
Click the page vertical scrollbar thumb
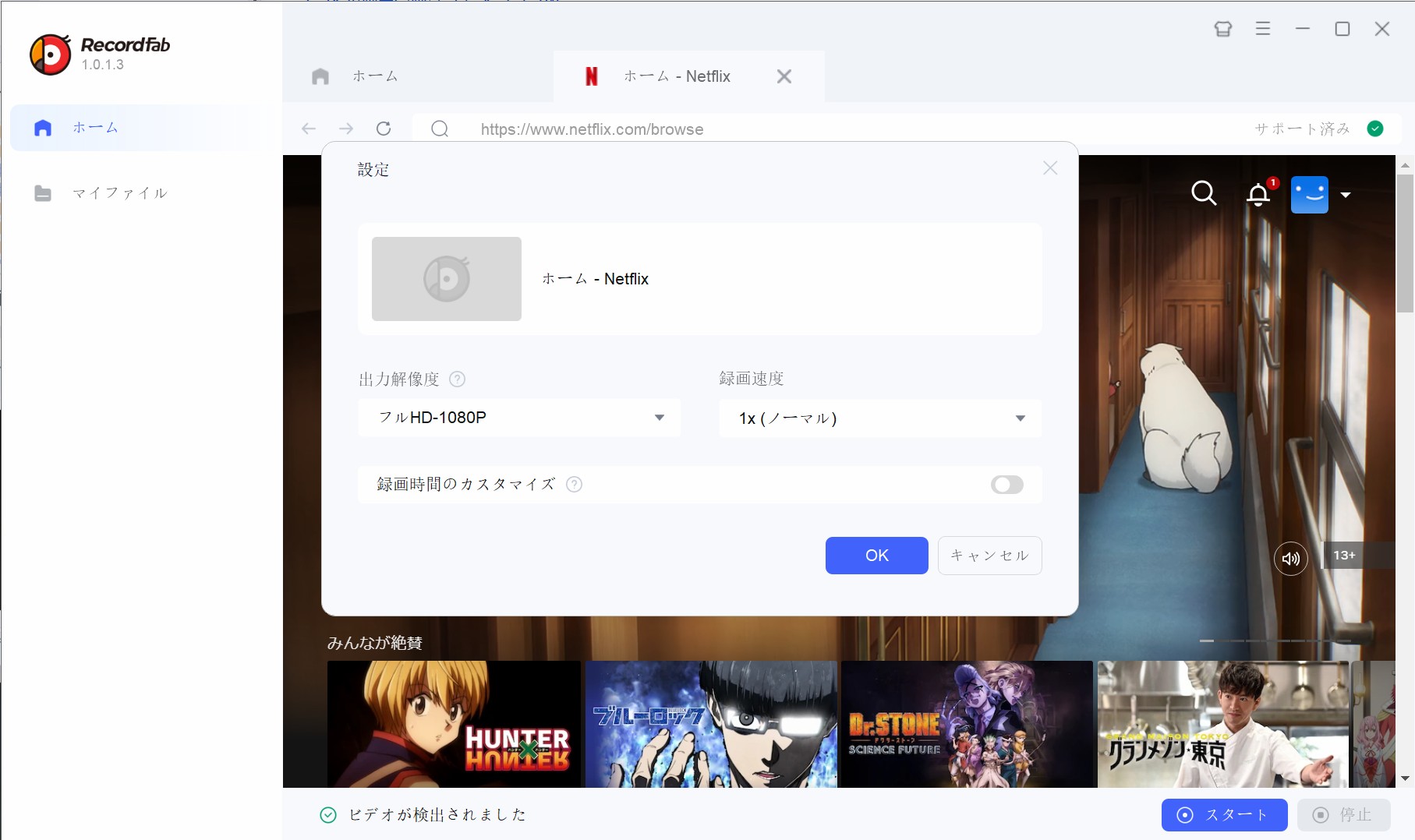tap(1405, 243)
